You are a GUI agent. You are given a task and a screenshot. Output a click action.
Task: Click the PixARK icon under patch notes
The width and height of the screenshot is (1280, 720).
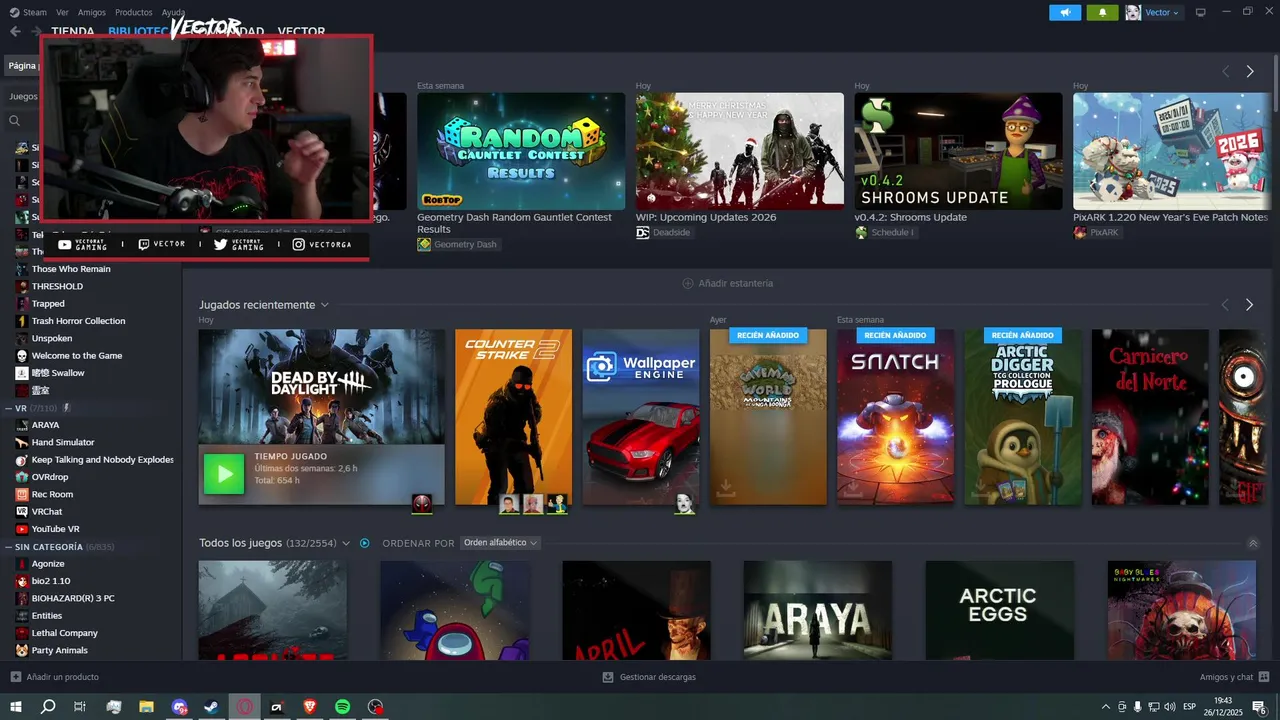click(1080, 232)
